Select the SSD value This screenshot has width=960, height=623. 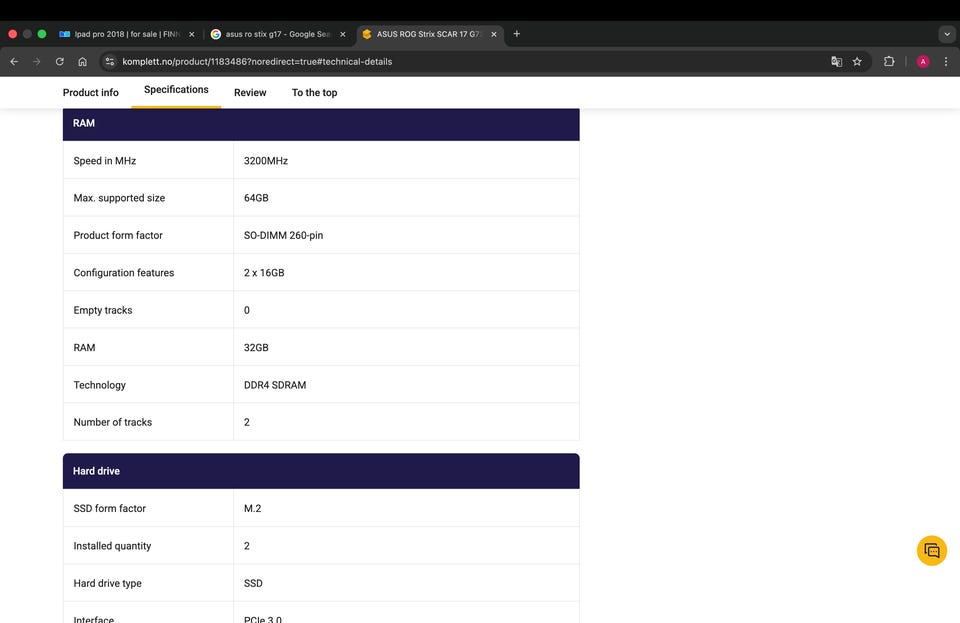point(253,583)
